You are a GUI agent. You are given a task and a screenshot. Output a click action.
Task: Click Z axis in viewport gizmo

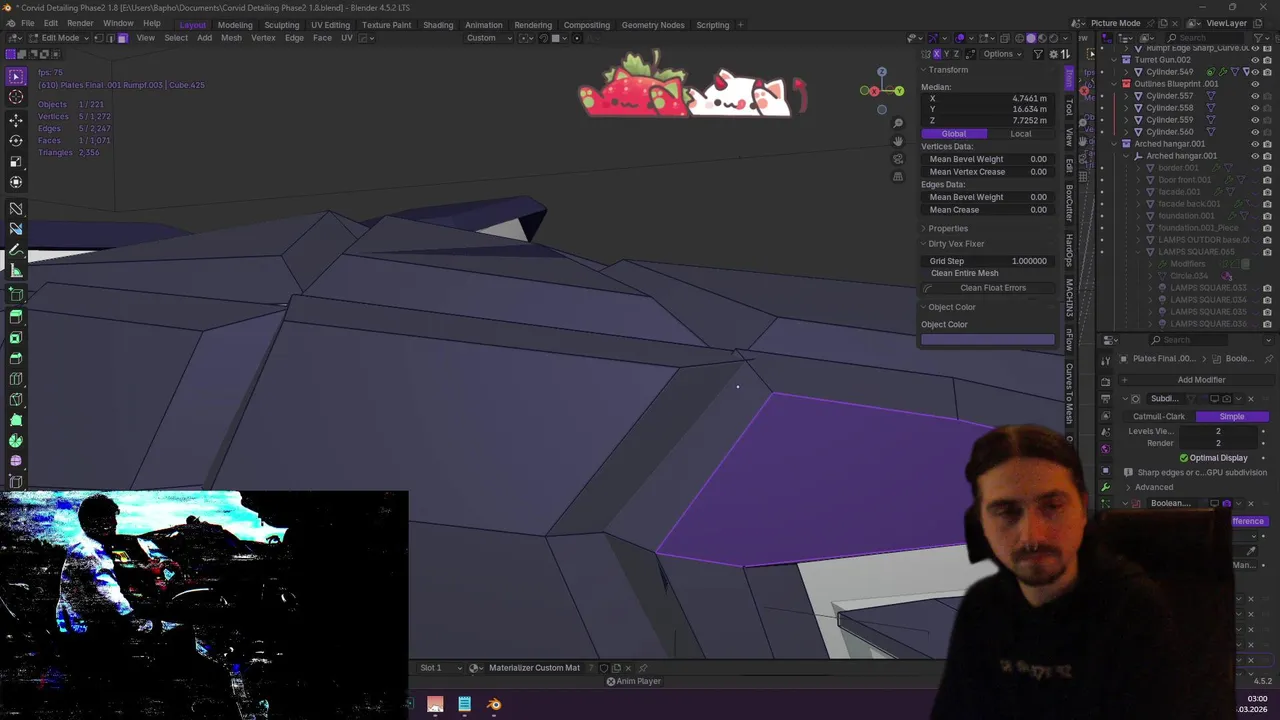click(x=881, y=72)
